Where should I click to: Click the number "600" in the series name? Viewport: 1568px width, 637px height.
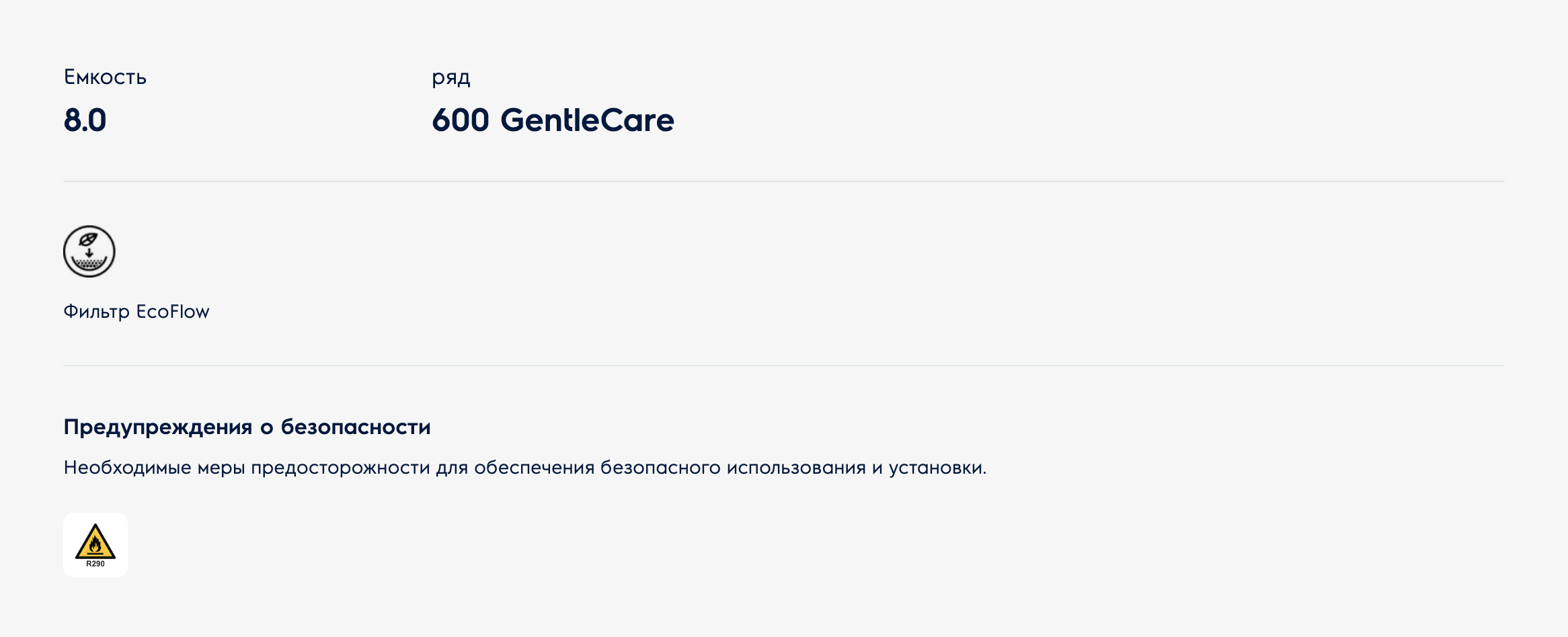click(x=461, y=120)
